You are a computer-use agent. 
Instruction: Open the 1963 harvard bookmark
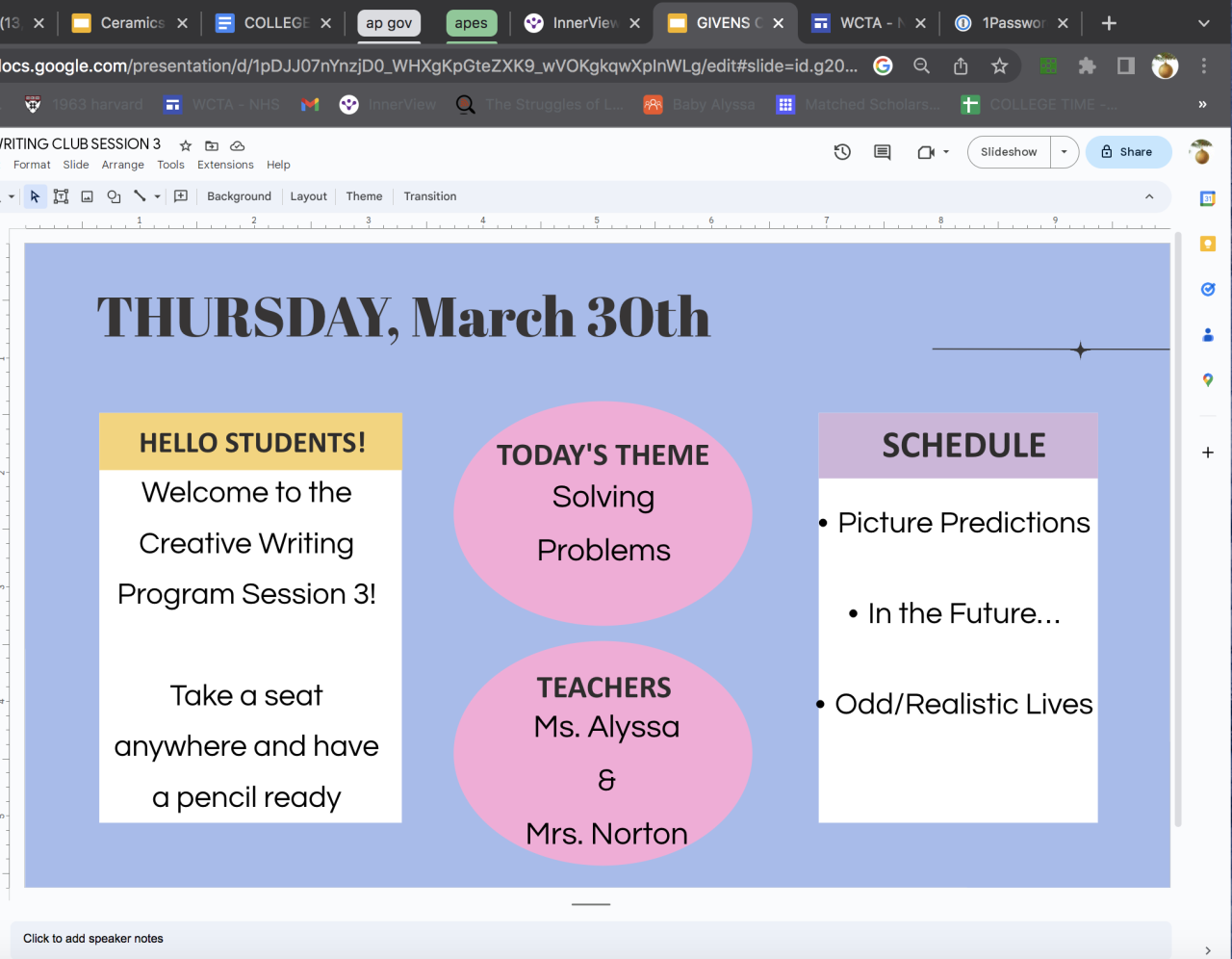tap(84, 105)
